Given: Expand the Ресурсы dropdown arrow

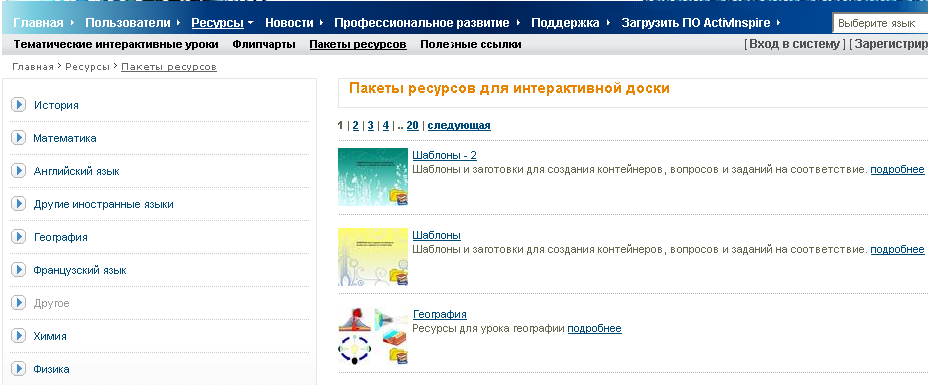Looking at the screenshot, I should pos(250,23).
